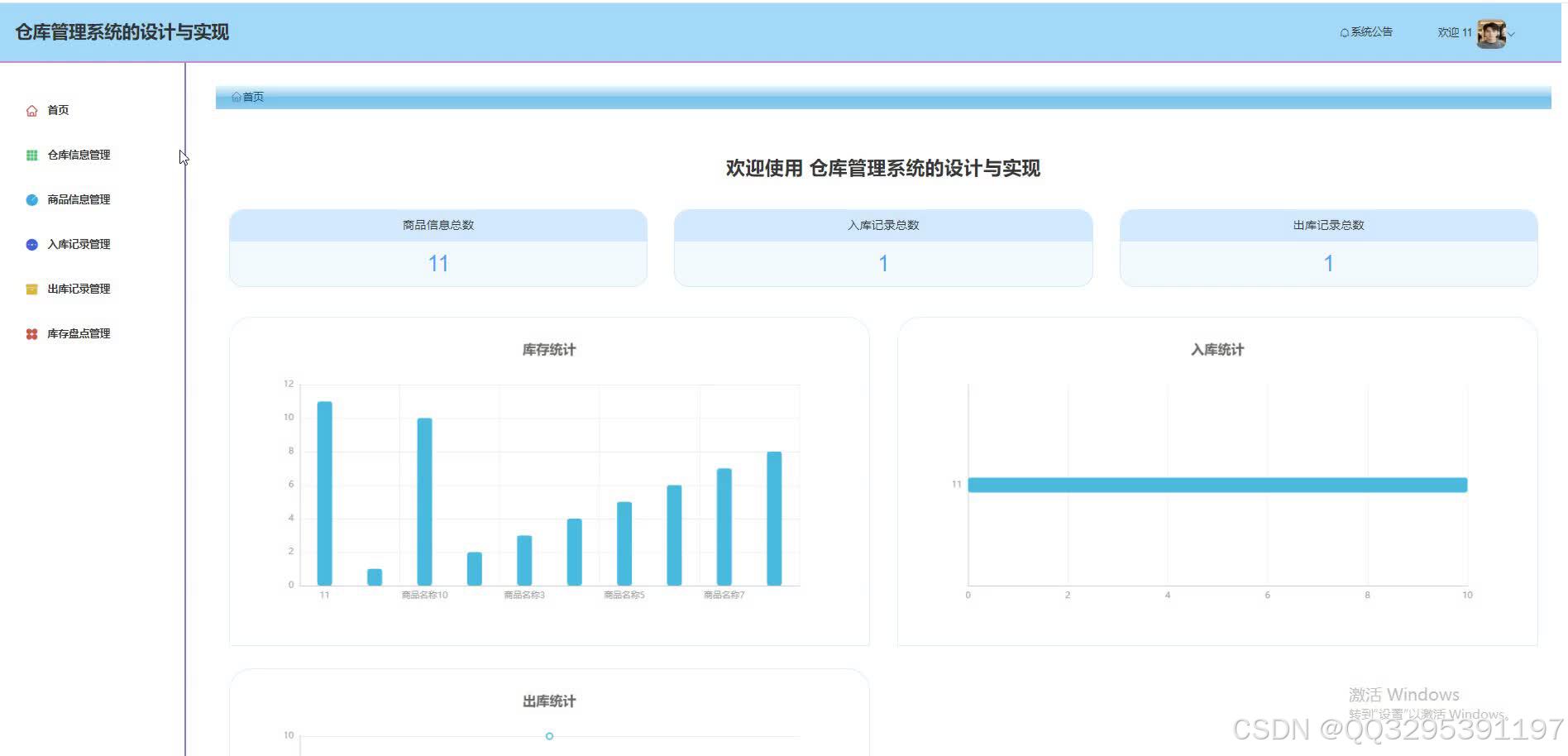Screen dimensions: 1568x756
Task: Click the 出库记录管理 yellow icon
Action: (x=31, y=289)
